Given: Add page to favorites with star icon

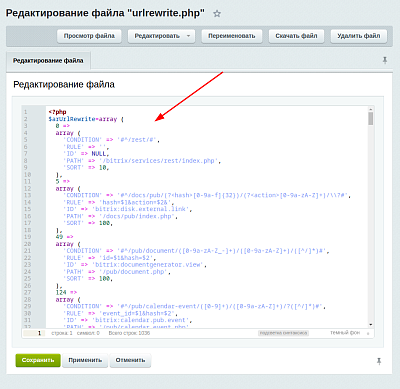Looking at the screenshot, I should click(217, 14).
